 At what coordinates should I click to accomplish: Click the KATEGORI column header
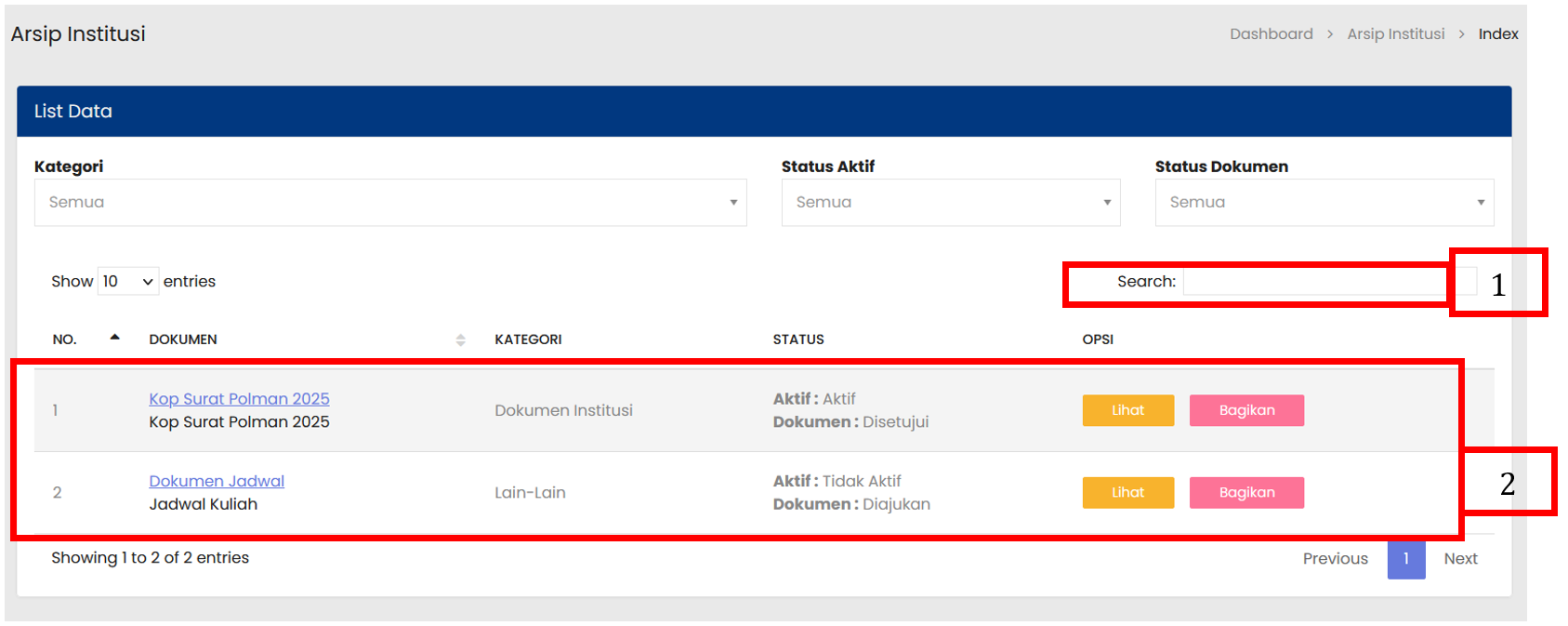coord(528,340)
